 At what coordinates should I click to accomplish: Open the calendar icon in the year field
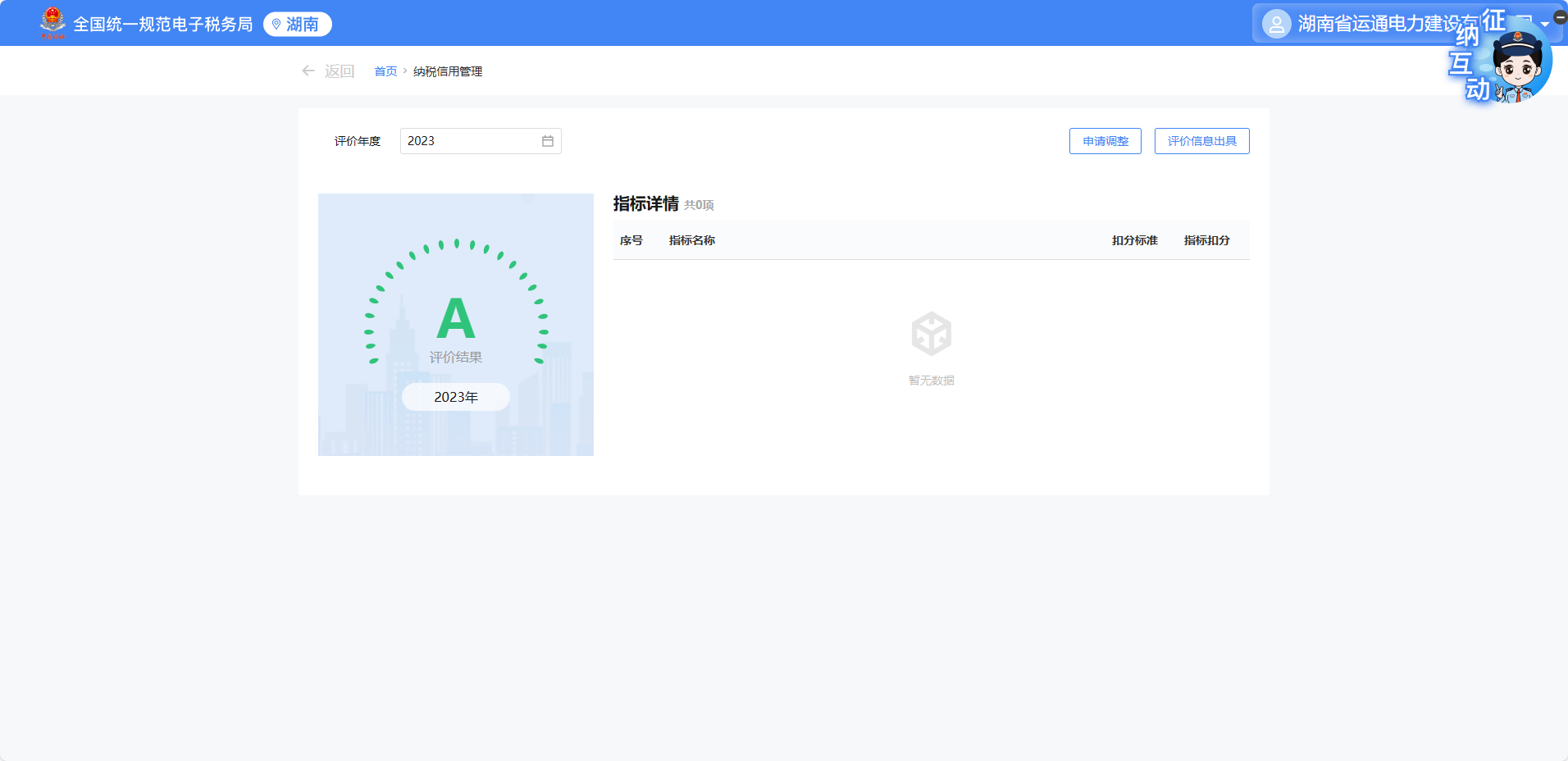(547, 141)
